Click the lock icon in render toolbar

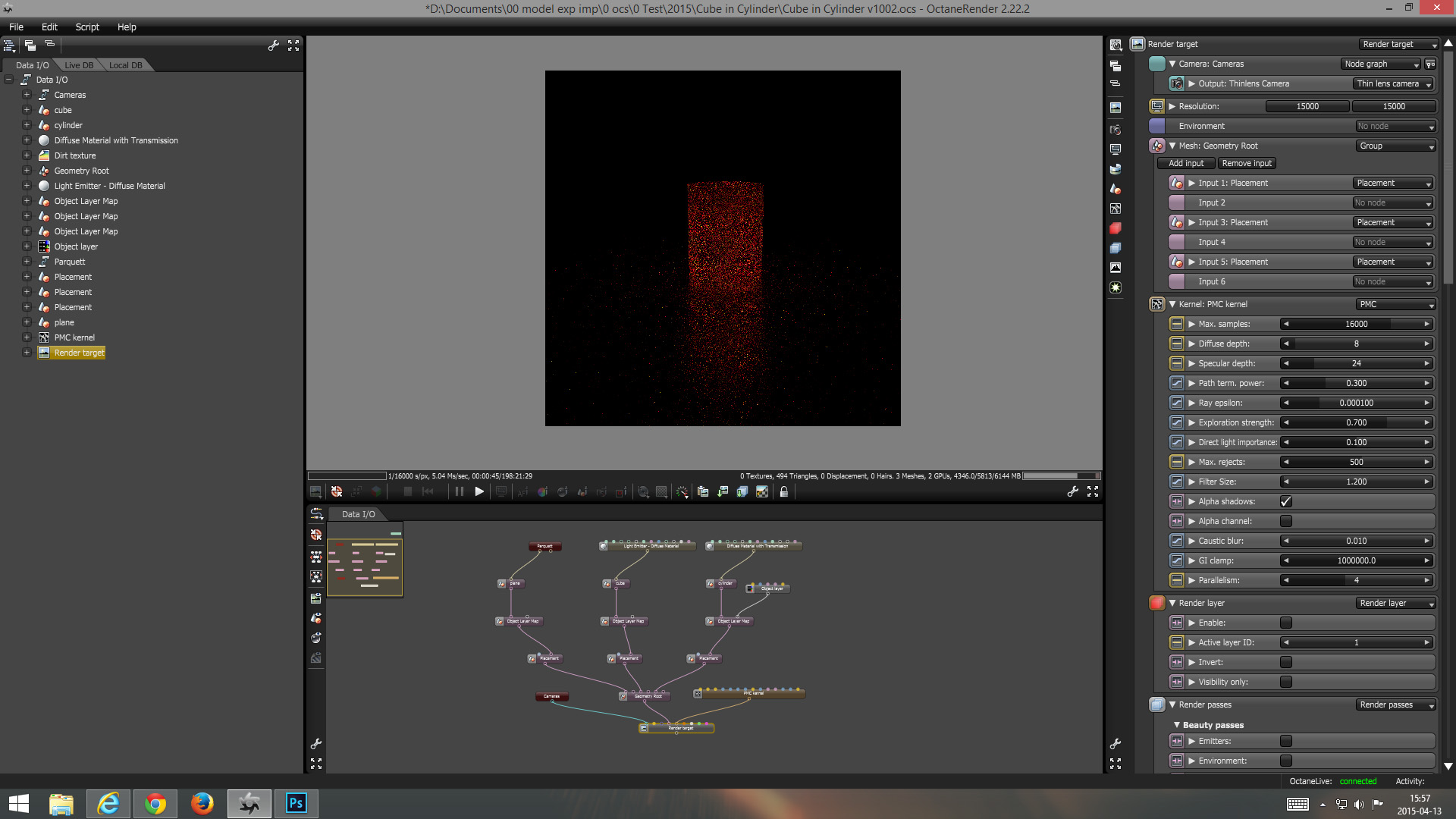[x=784, y=492]
